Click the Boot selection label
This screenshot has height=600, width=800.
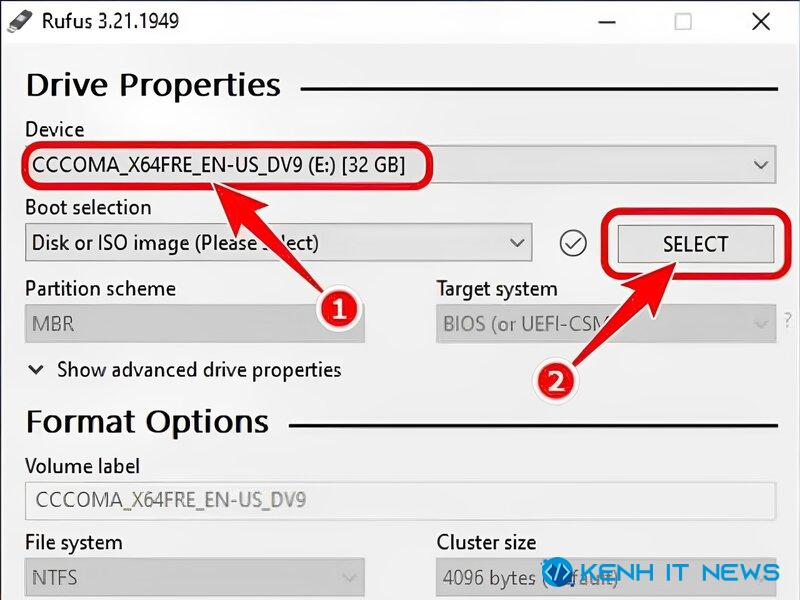click(88, 208)
